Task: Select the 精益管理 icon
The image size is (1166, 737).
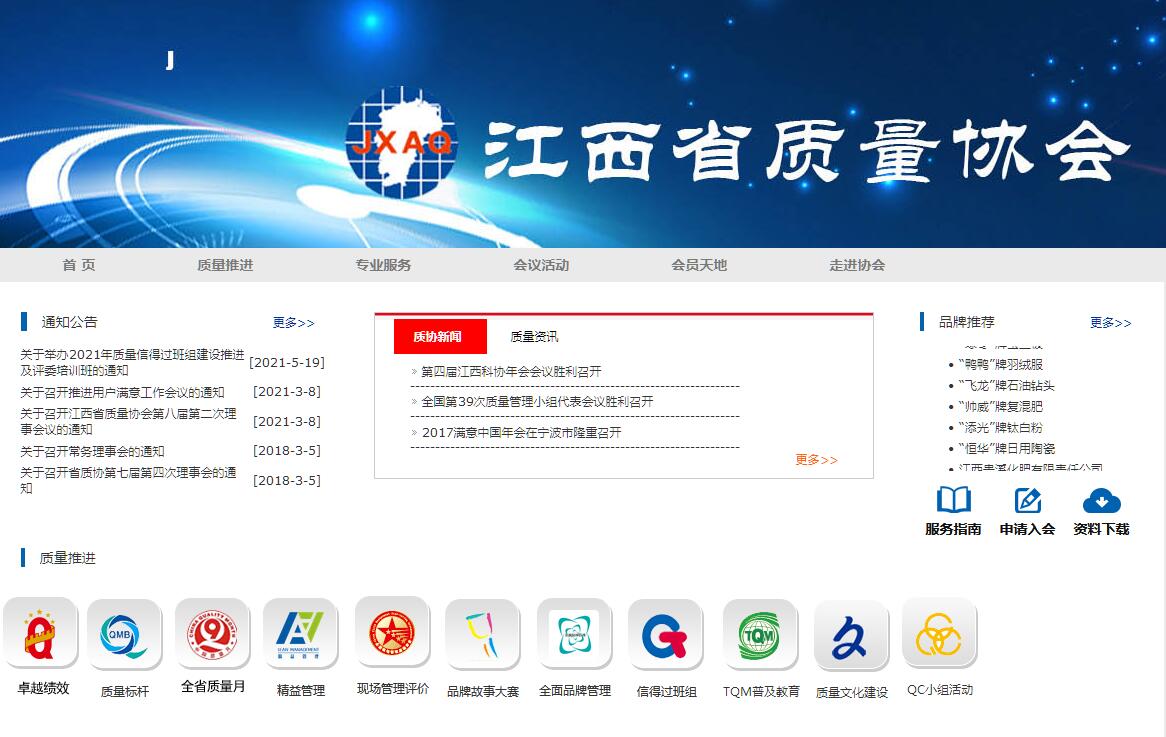Action: tap(300, 634)
